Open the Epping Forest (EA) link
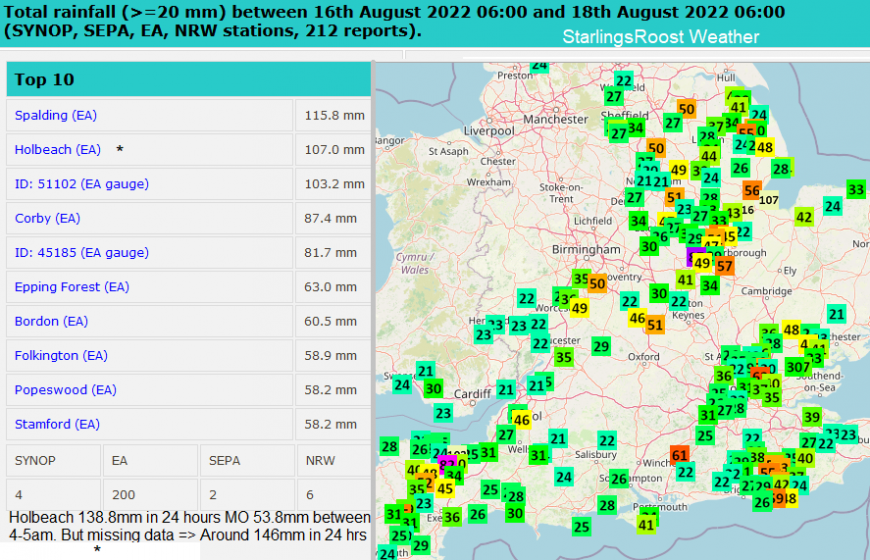Image resolution: width=870 pixels, height=560 pixels. point(72,287)
